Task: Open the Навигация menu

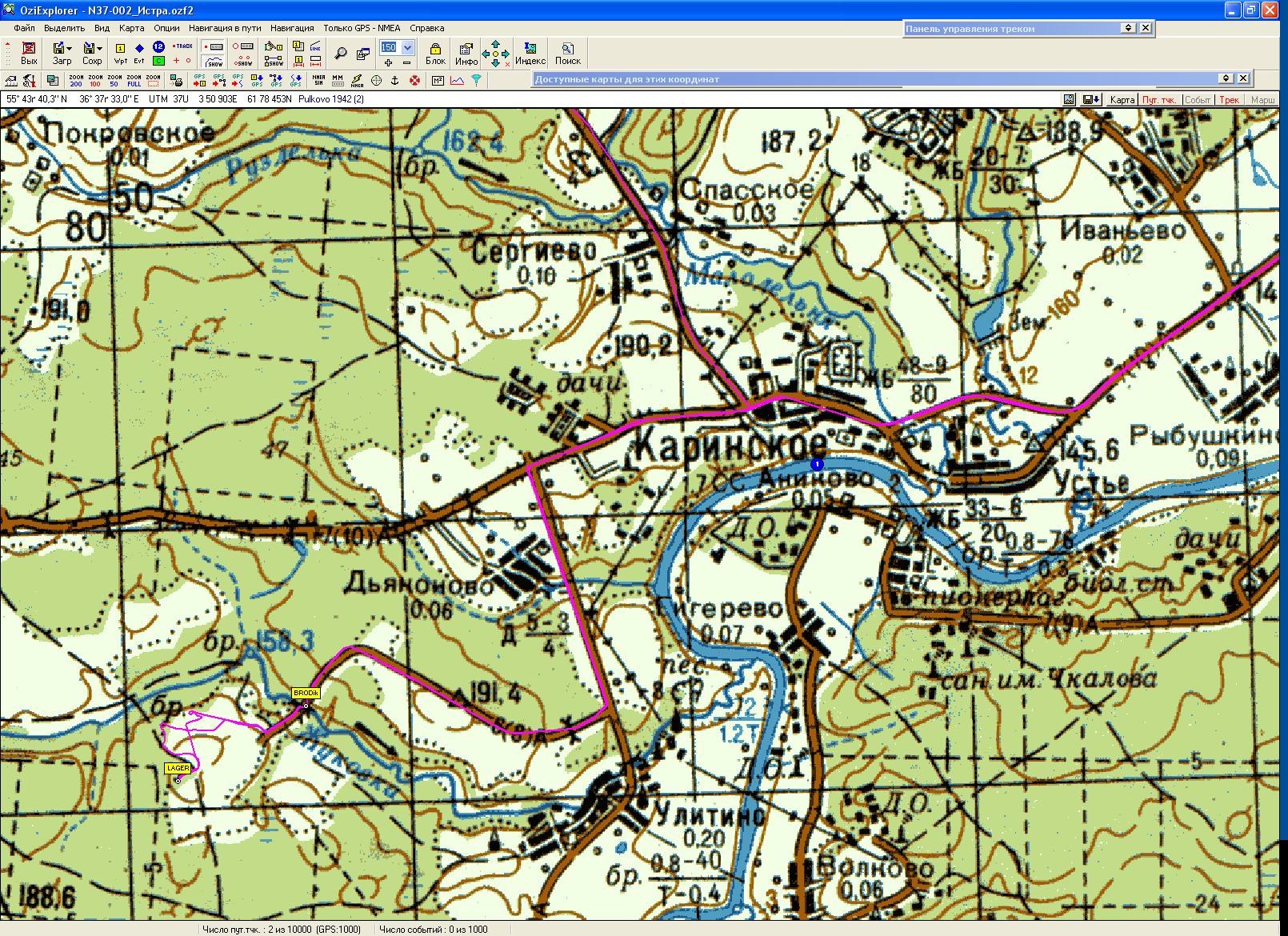Action: point(292,28)
